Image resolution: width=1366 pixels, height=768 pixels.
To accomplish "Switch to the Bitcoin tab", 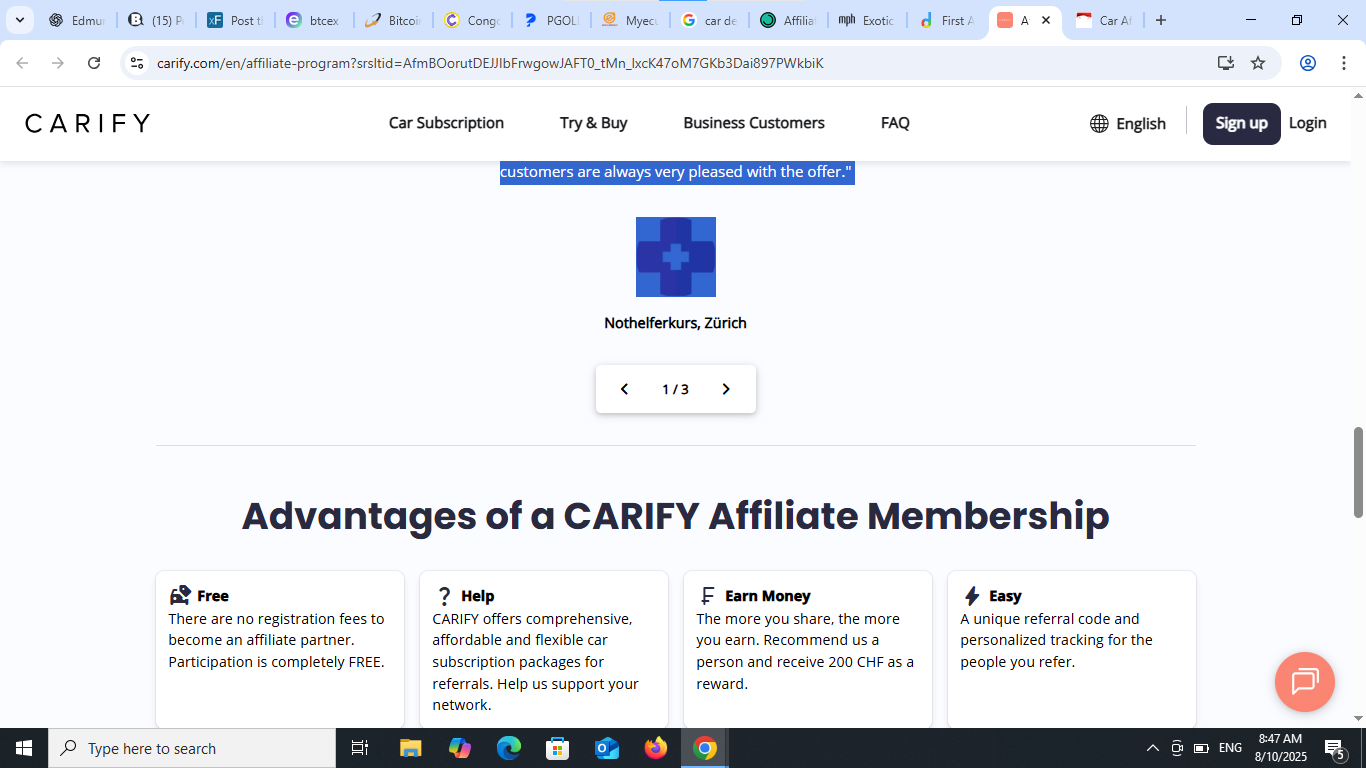I will 393,20.
